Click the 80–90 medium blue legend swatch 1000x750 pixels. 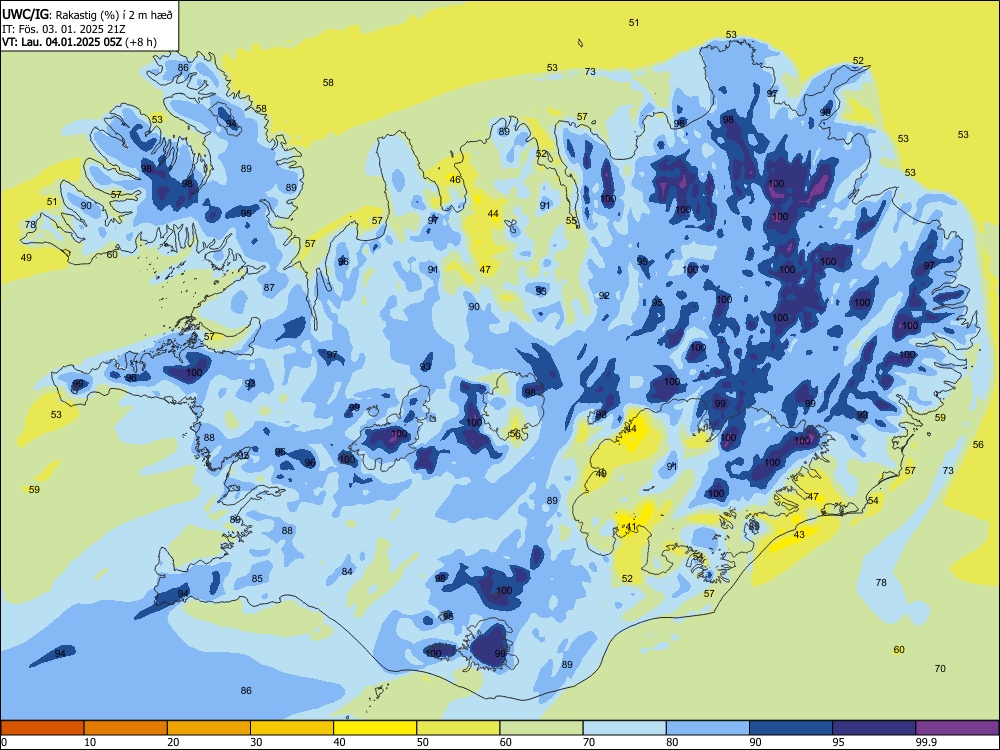coord(708,728)
